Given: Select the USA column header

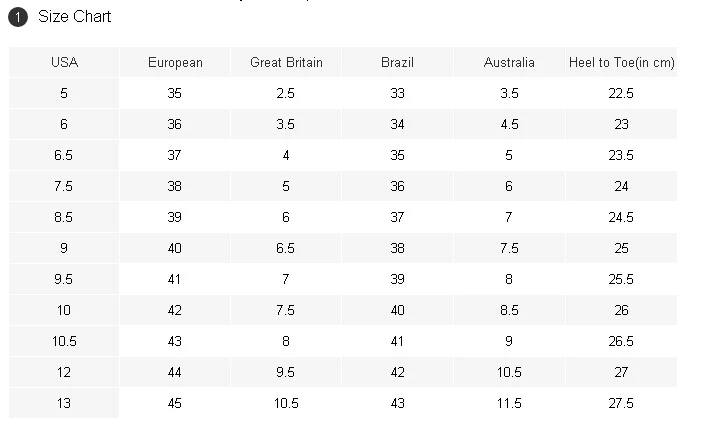Looking at the screenshot, I should pyautogui.click(x=64, y=62).
